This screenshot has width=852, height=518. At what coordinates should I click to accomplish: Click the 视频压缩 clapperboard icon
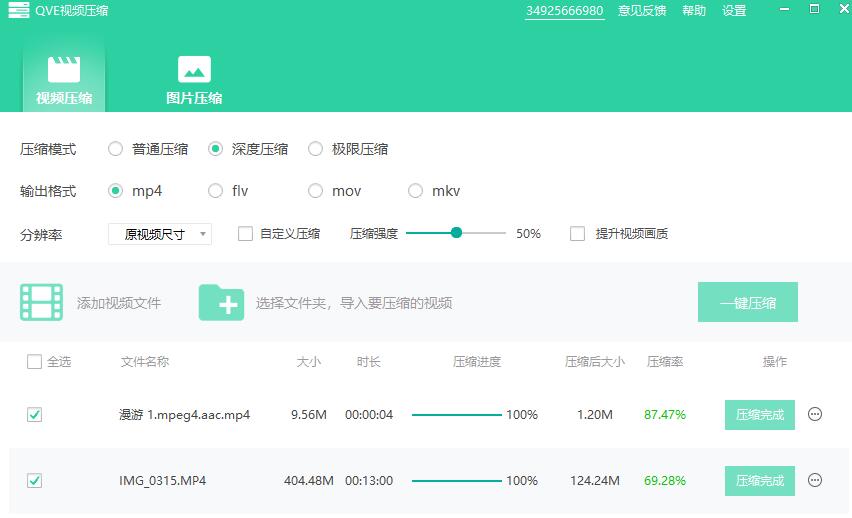pyautogui.click(x=64, y=69)
